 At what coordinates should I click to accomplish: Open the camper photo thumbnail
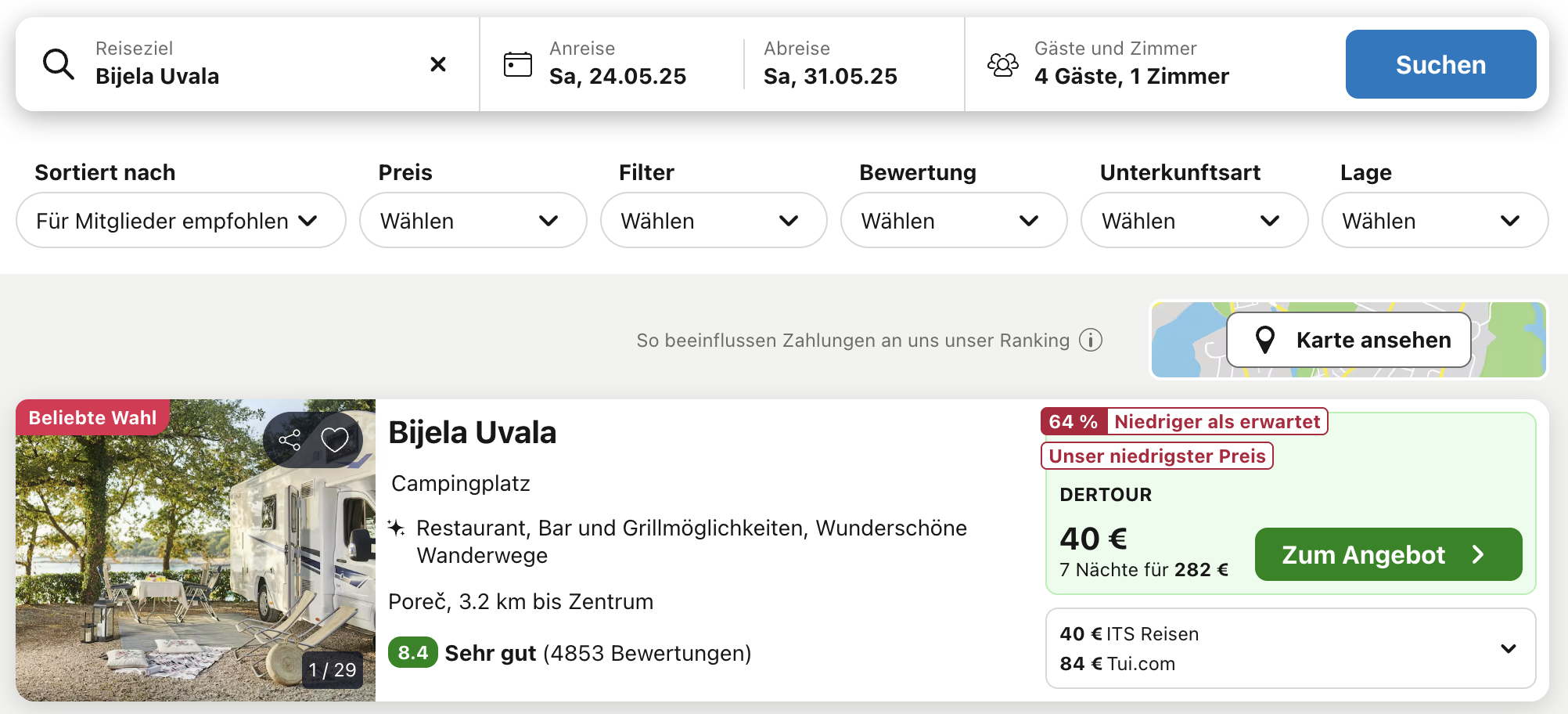[196, 550]
